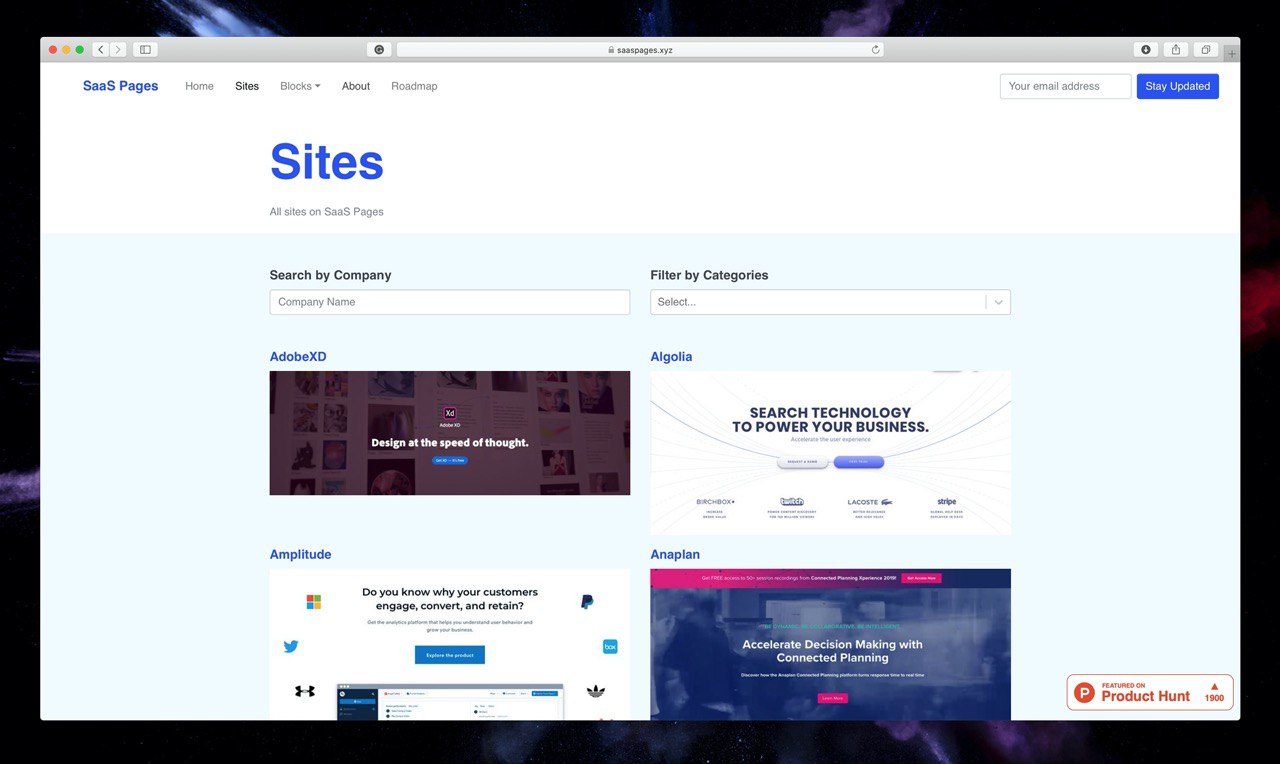This screenshot has height=764, width=1280.
Task: Open a new tab with the plus button
Action: click(x=1232, y=54)
